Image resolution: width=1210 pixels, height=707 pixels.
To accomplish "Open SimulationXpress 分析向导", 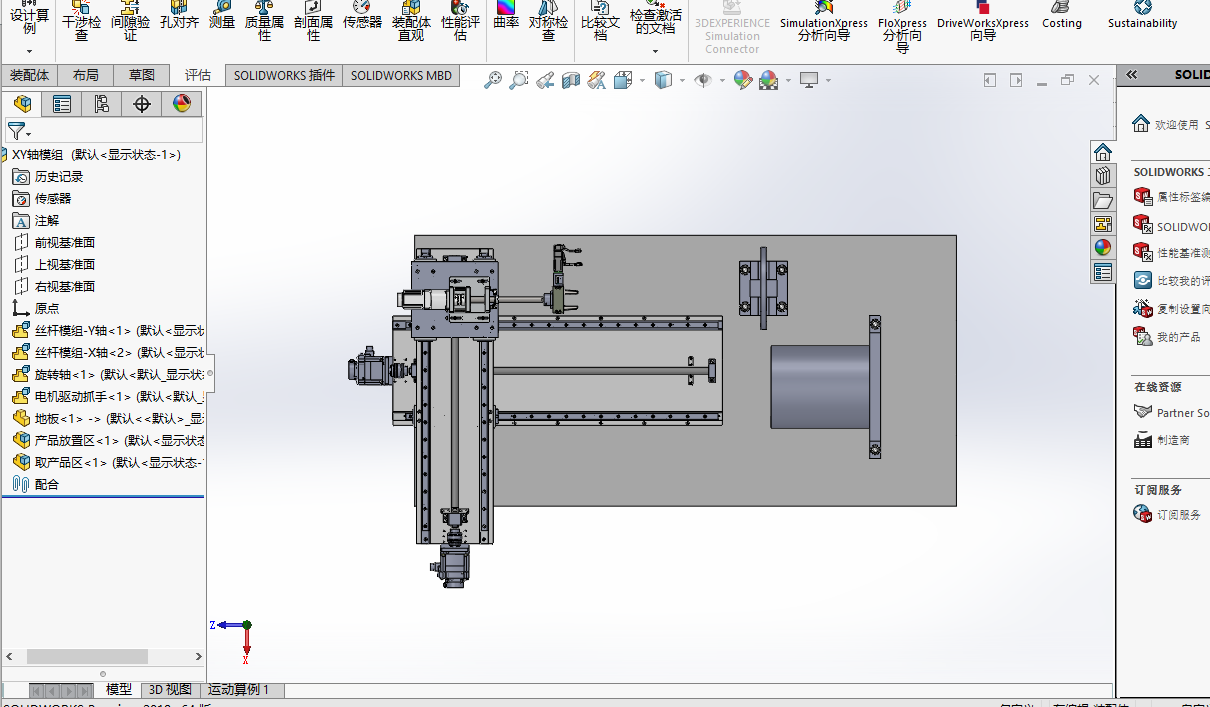I will [824, 22].
